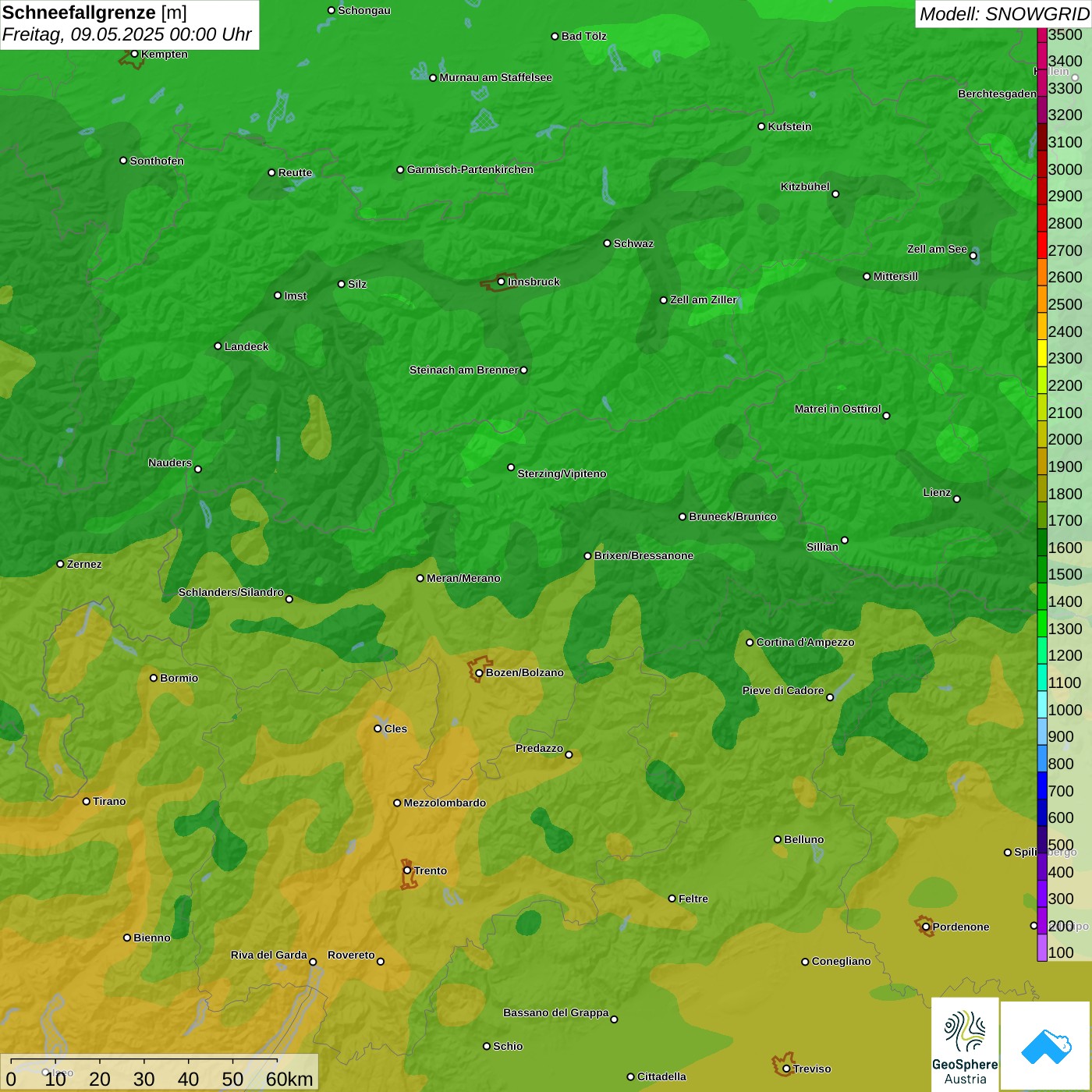Screen dimensions: 1092x1092
Task: Click the '60km' scale label
Action: point(289,1079)
